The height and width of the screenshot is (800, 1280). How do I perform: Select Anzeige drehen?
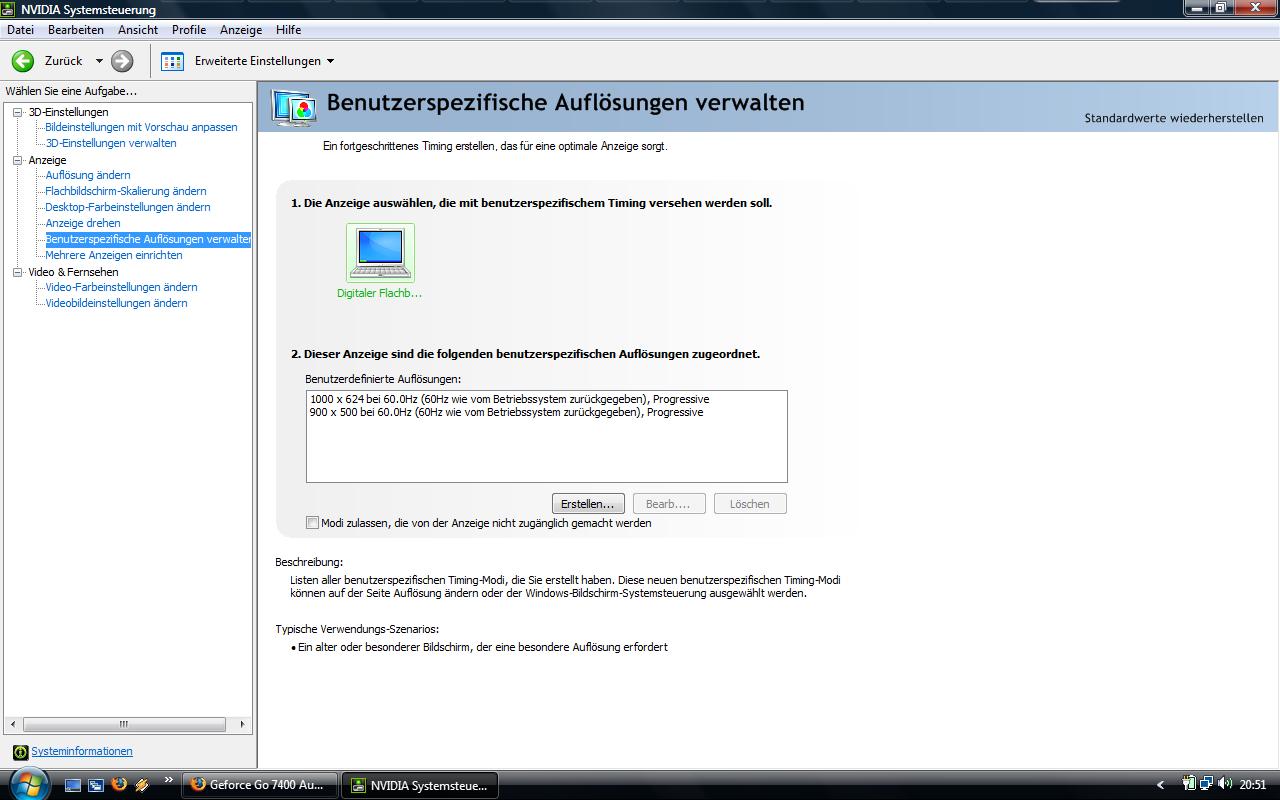(x=83, y=223)
